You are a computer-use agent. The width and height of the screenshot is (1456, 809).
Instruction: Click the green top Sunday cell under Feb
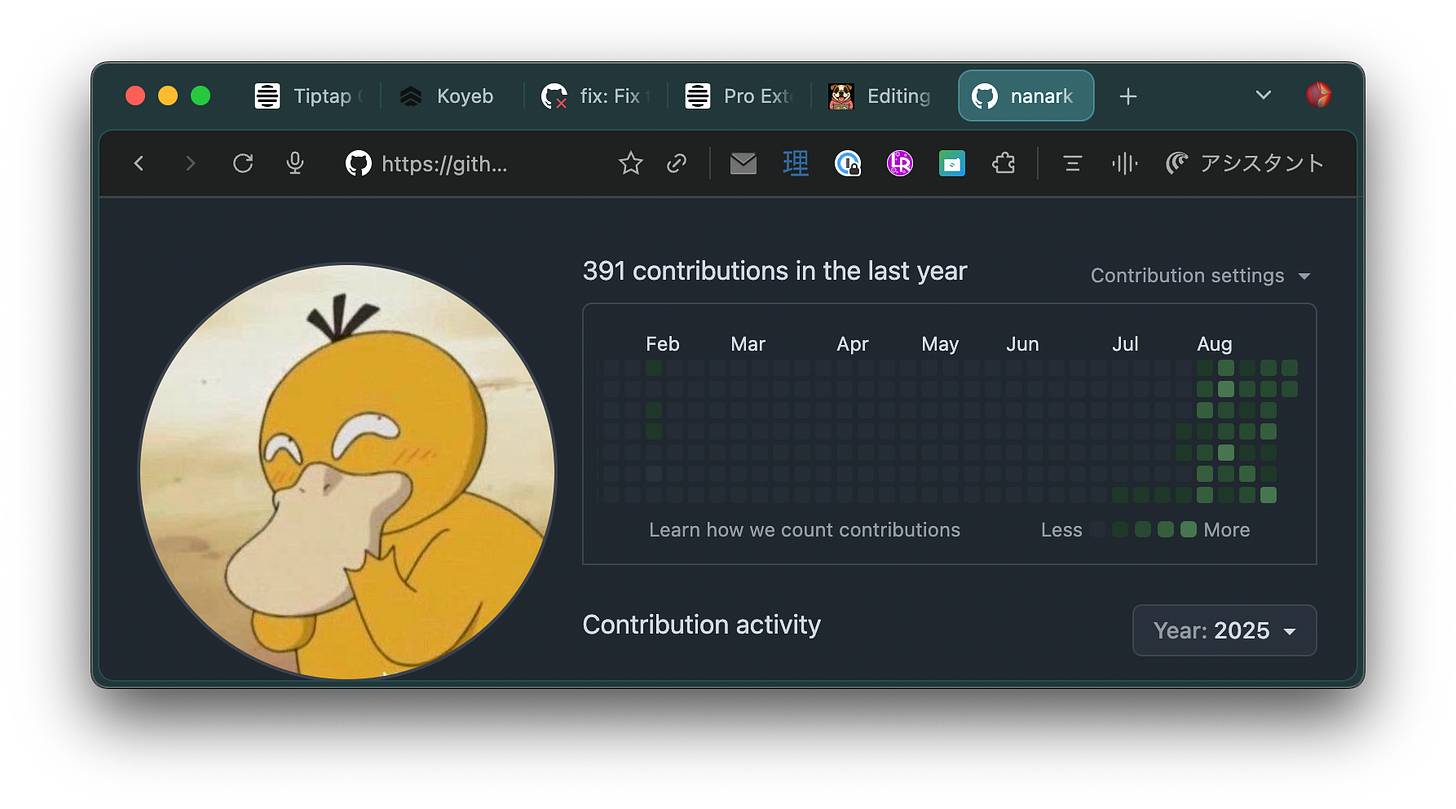click(x=654, y=368)
